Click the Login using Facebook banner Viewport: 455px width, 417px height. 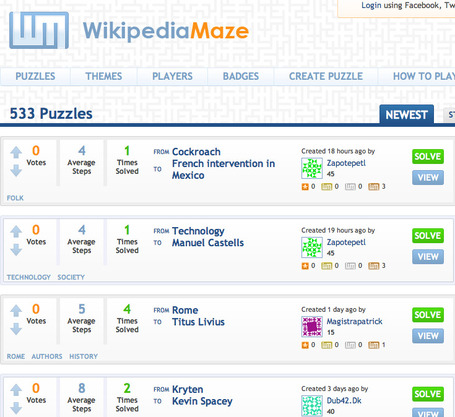coord(397,8)
